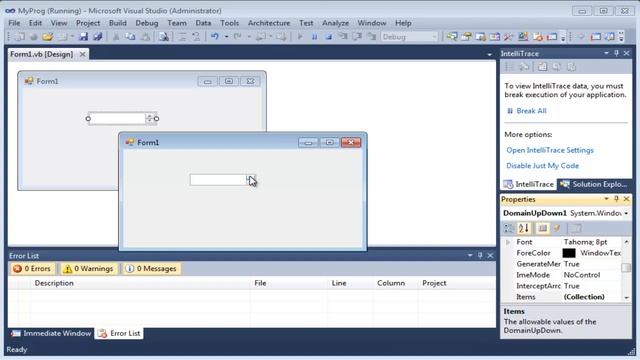Click the Step Into icon
The width and height of the screenshot is (640, 360).
tap(343, 37)
